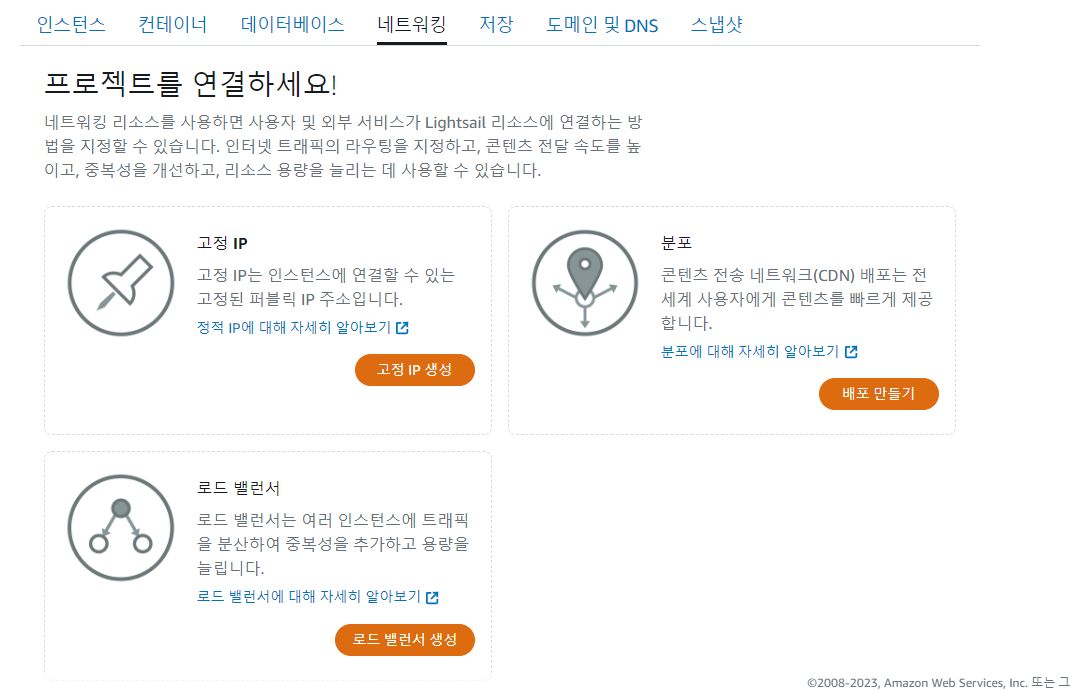Switch to the 컨테이너 tab
Image resolution: width=1074 pixels, height=690 pixels.
click(x=173, y=25)
